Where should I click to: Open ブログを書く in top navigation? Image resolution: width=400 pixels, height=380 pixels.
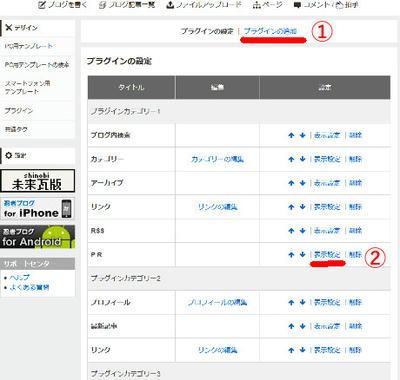tap(63, 5)
